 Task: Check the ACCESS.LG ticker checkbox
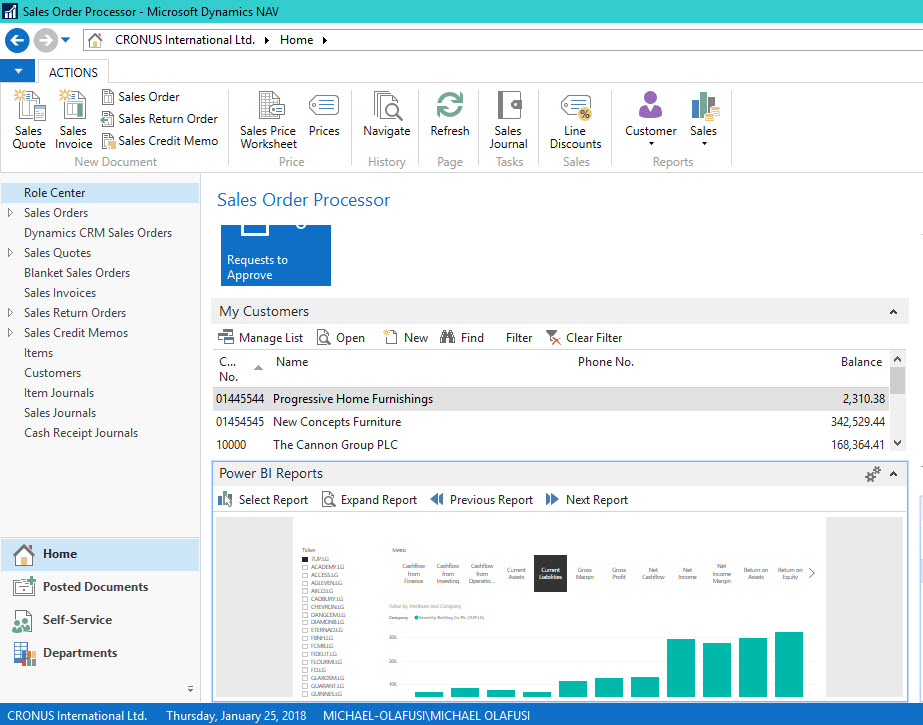click(x=305, y=575)
